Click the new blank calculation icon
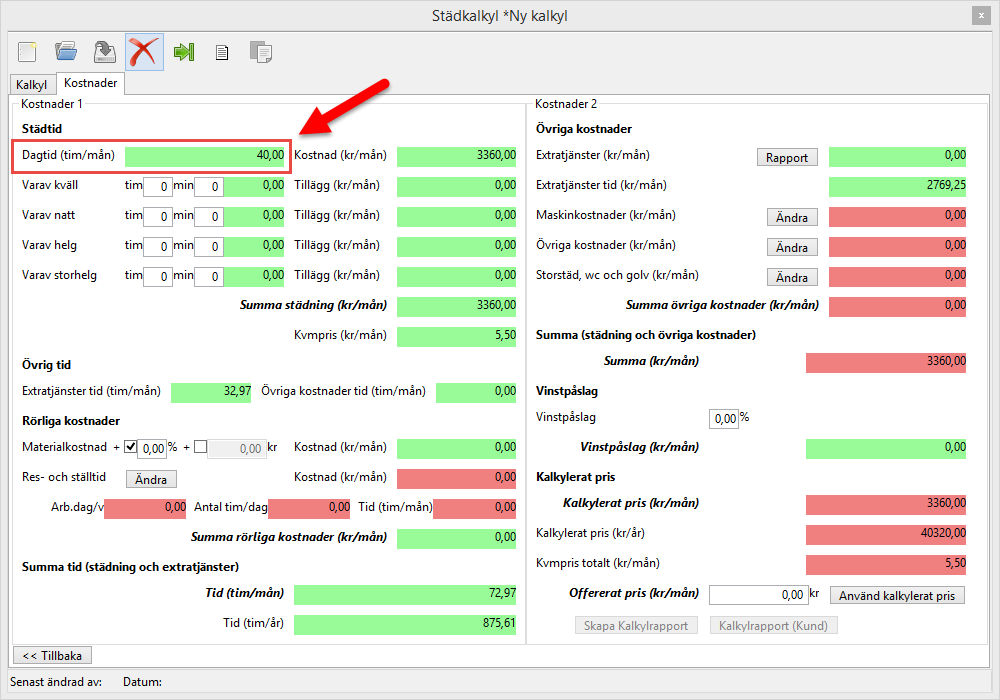The image size is (1000, 700). pos(27,52)
